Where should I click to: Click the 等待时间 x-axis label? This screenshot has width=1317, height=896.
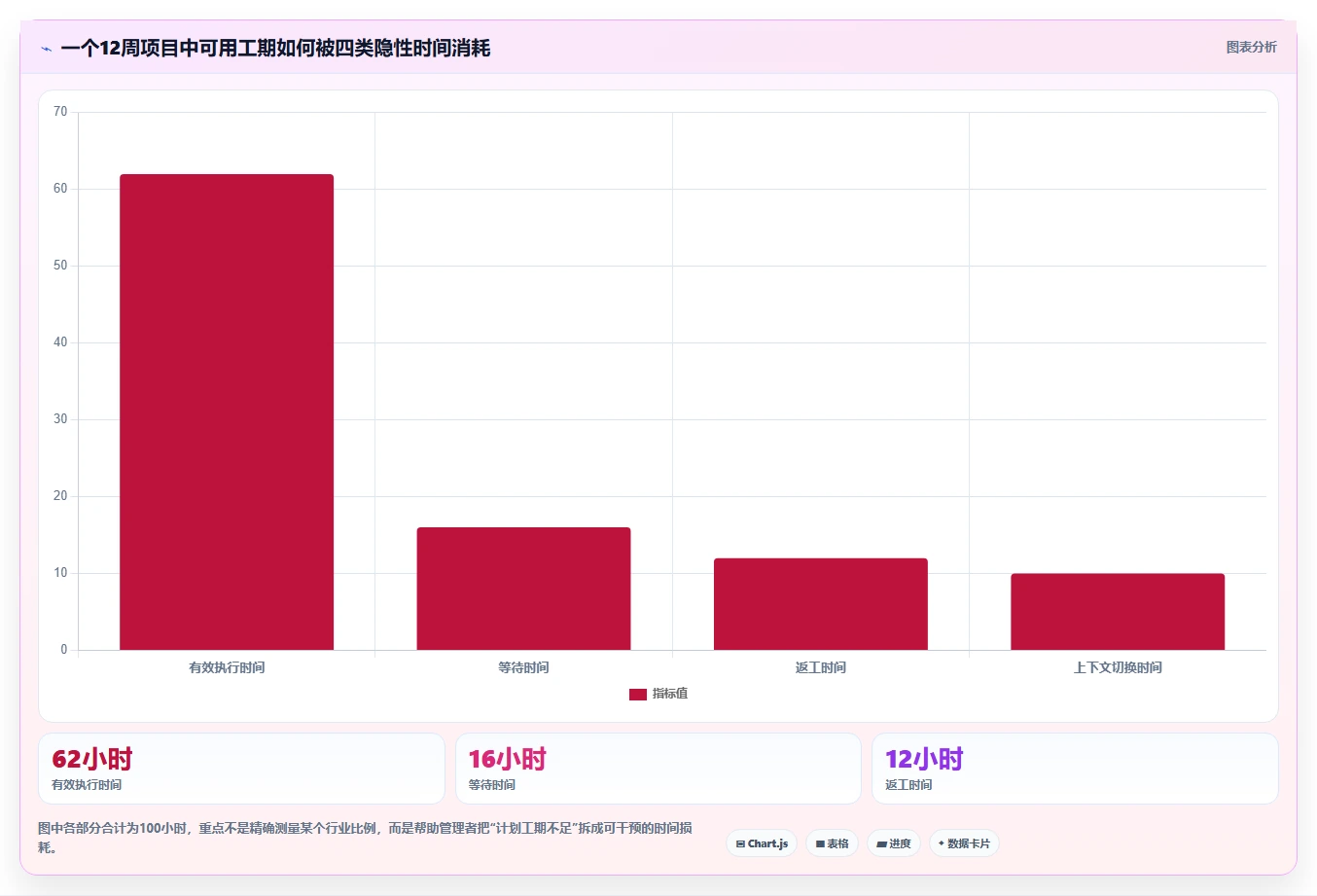click(523, 667)
